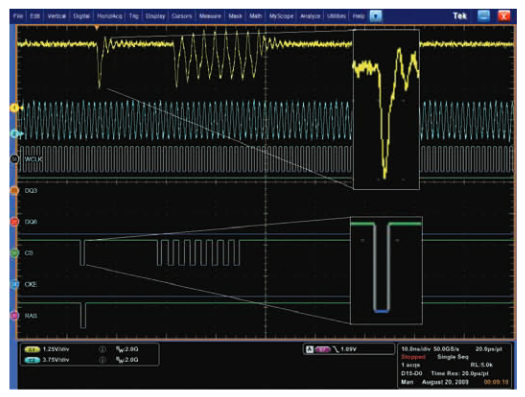This screenshot has height=397, width=525.
Task: Click the red Stopped status text
Action: click(x=413, y=357)
